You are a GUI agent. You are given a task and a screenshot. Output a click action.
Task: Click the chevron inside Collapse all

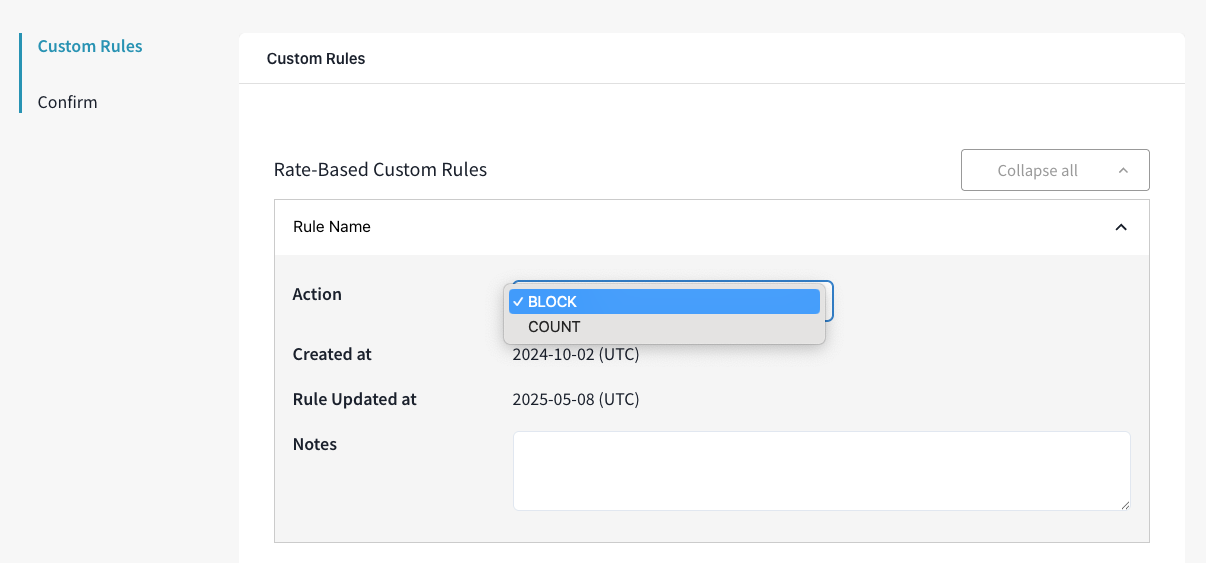1123,170
